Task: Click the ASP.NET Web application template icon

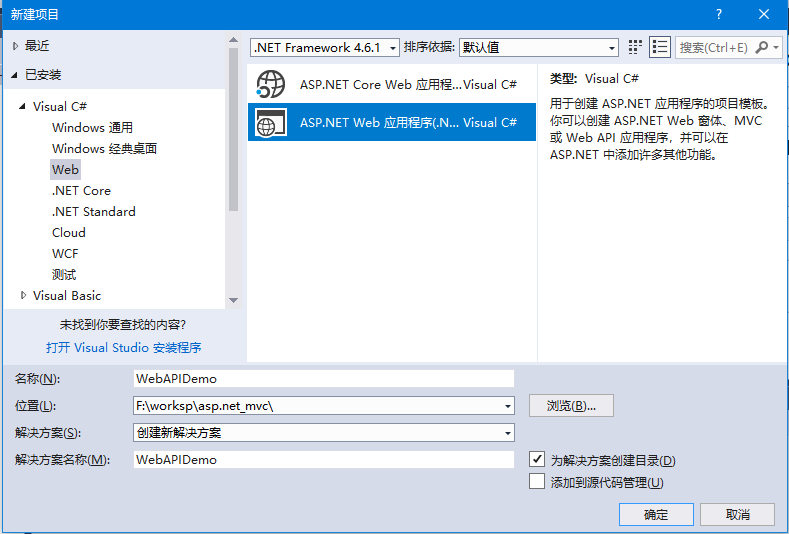Action: 271,123
